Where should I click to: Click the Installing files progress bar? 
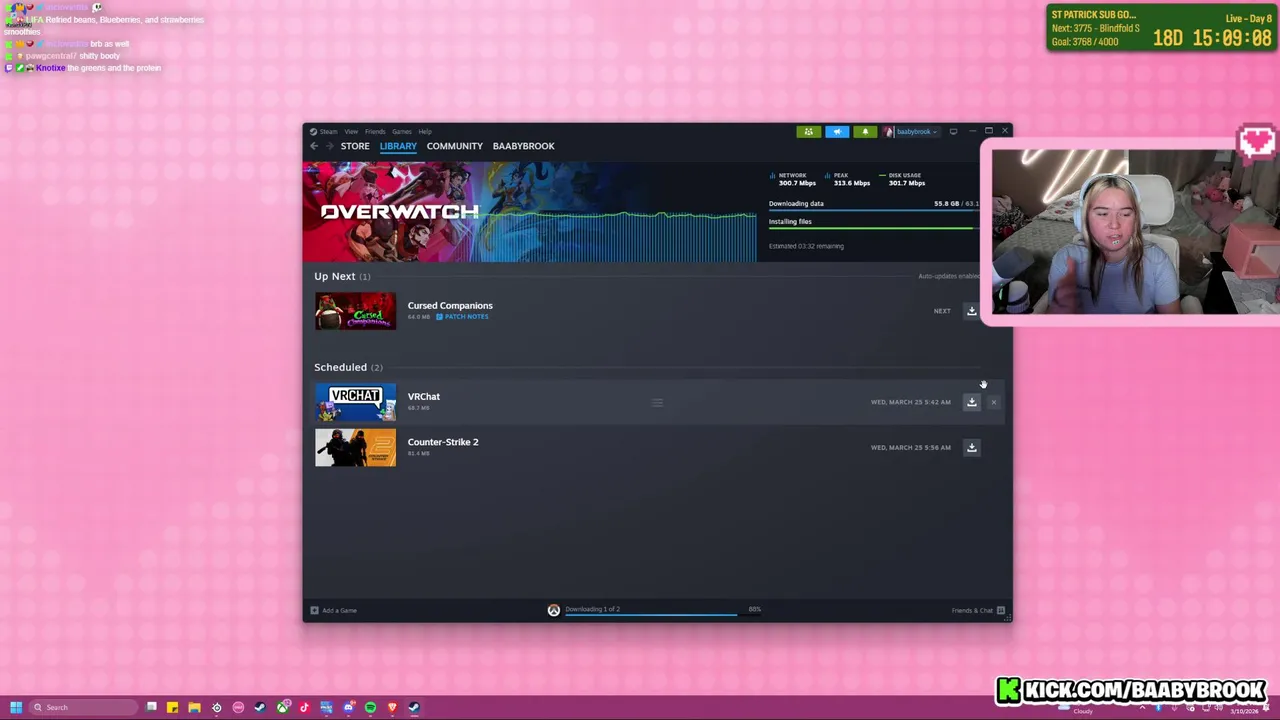873,228
